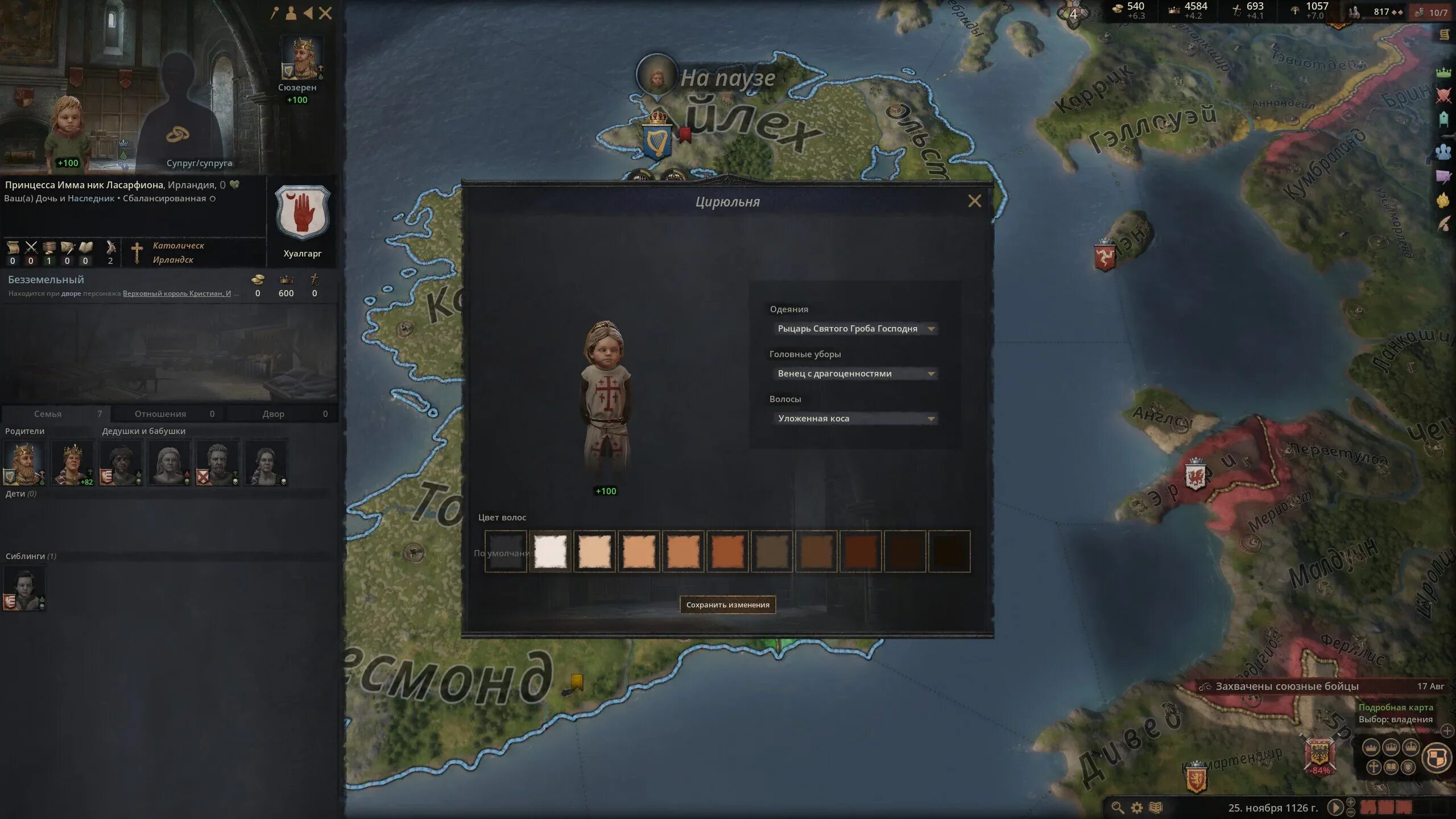Screen dimensions: 1456x819
Task: Open the father portrait under Родители
Action: (x=23, y=462)
